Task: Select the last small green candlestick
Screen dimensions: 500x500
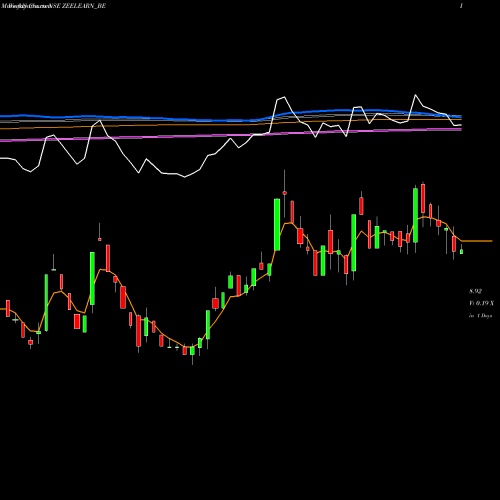Action: tap(461, 252)
